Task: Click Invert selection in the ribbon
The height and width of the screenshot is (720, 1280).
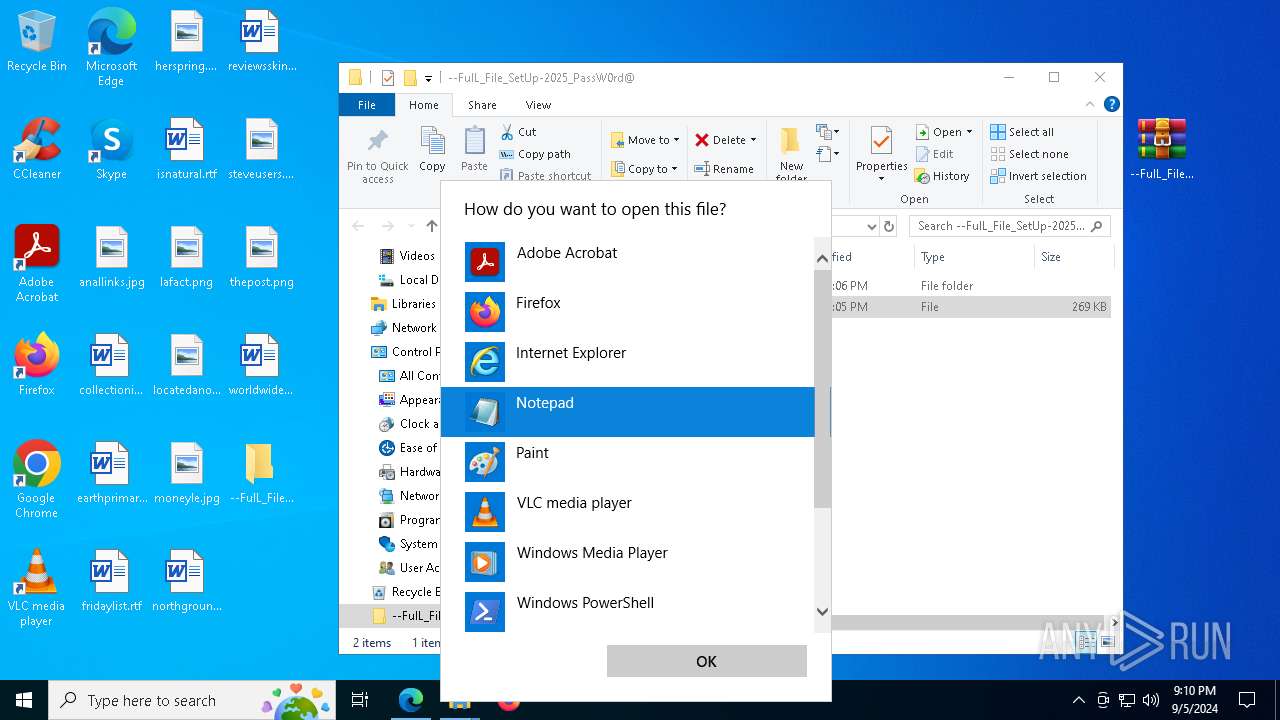Action: coord(1038,176)
